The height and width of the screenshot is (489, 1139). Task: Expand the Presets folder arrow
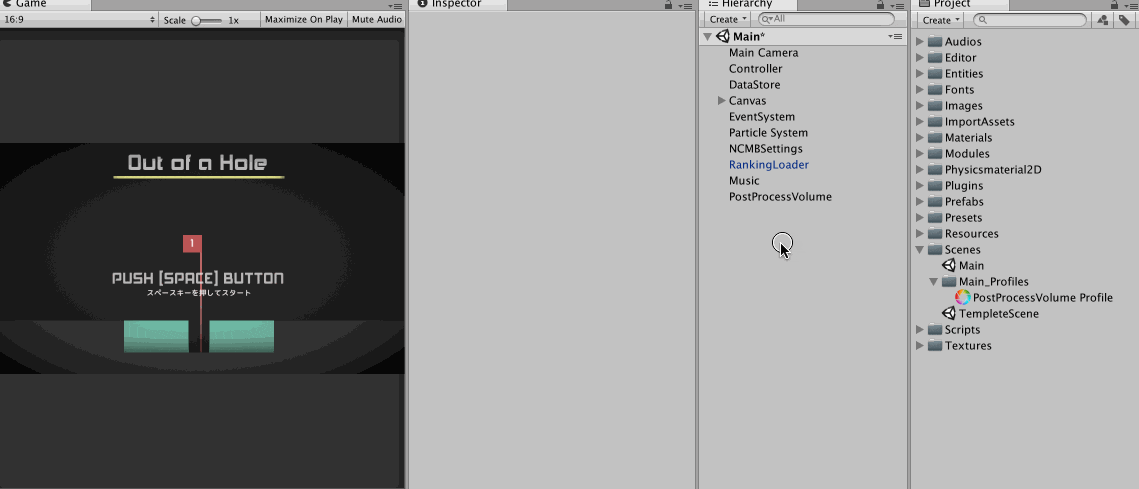point(920,217)
